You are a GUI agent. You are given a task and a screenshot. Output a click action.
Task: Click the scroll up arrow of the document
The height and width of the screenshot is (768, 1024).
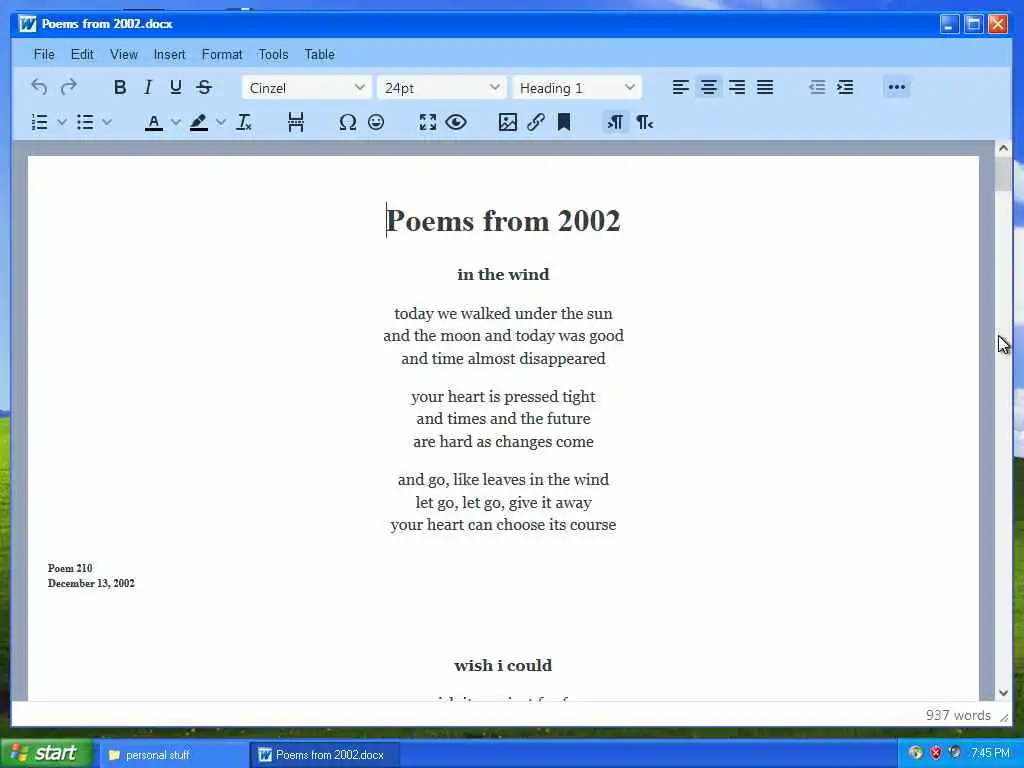click(x=1003, y=148)
